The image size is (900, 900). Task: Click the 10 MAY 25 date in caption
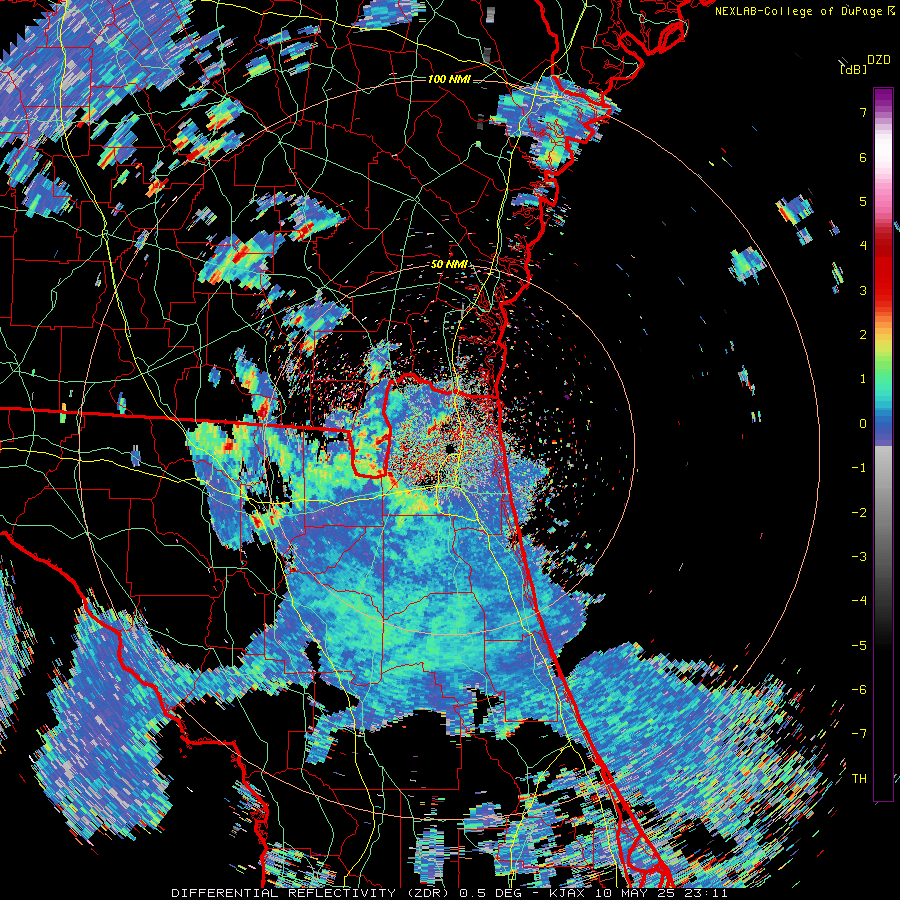pos(633,893)
